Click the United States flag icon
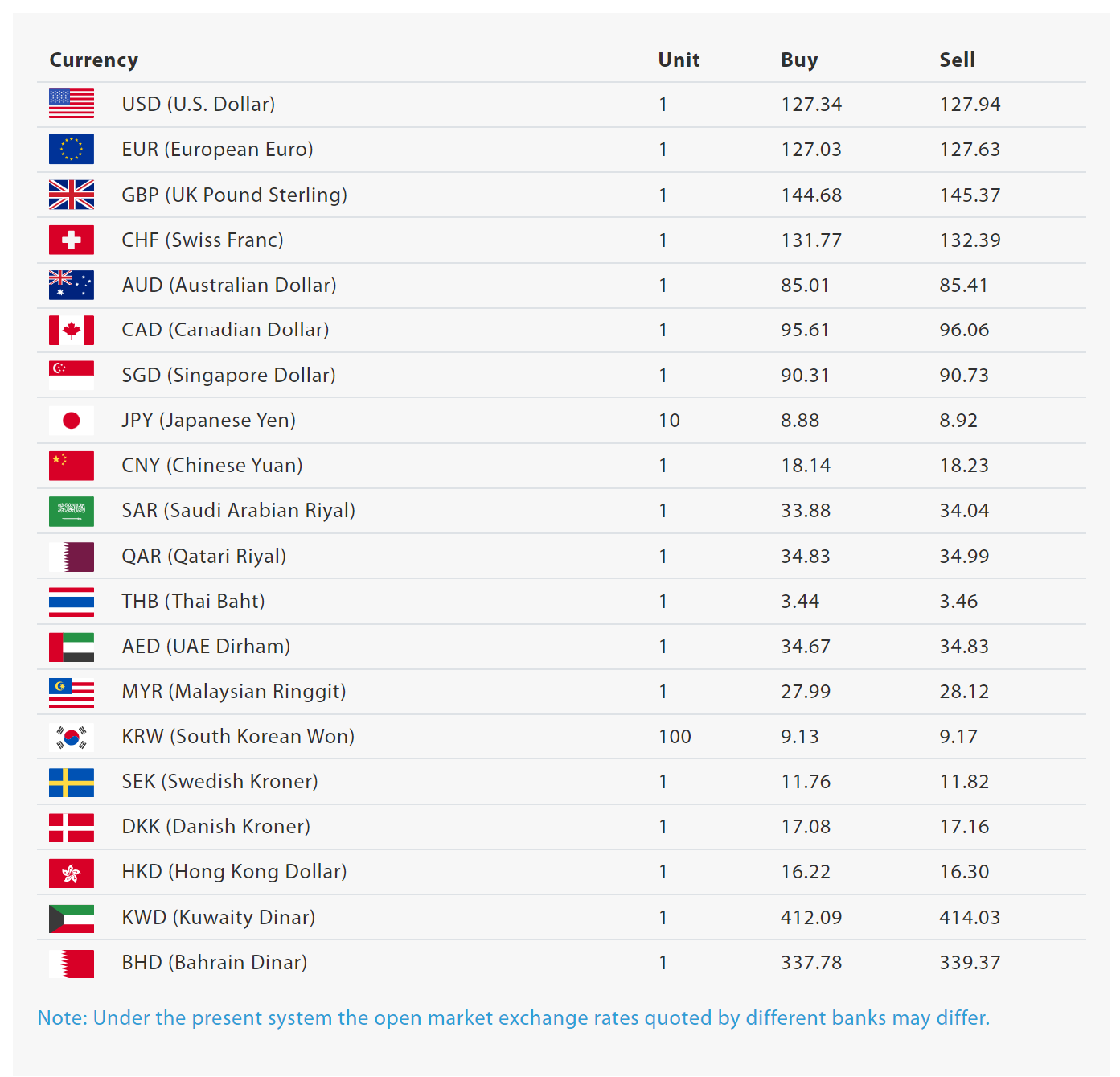This screenshot has width=1120, height=1077. [72, 104]
